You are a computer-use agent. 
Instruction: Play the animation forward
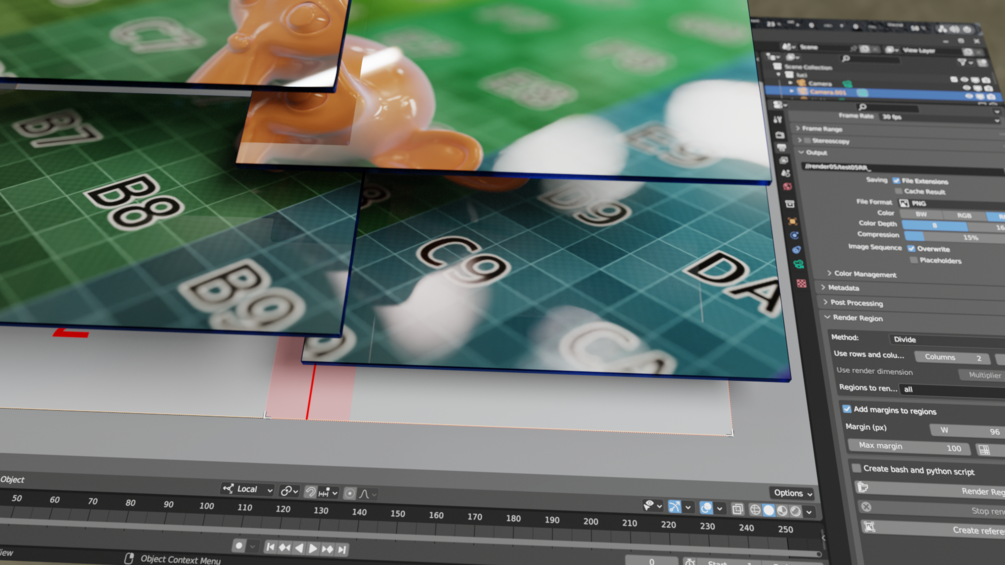point(313,548)
